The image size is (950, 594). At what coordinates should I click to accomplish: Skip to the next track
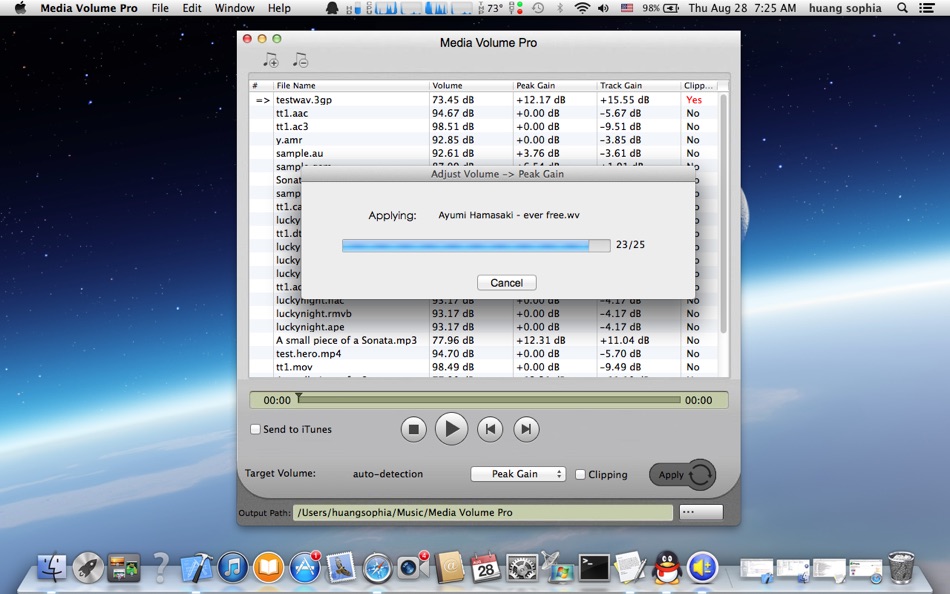526,429
